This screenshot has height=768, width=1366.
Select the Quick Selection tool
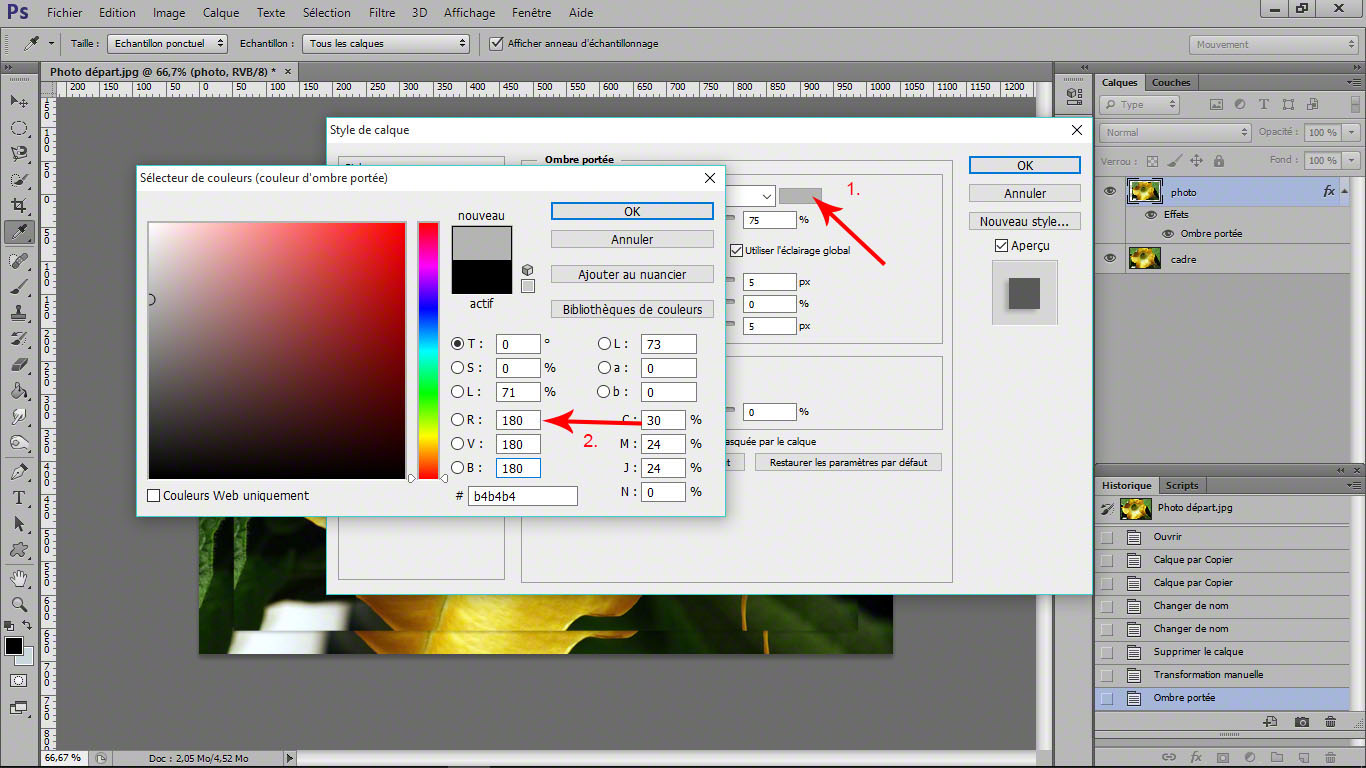(x=19, y=180)
